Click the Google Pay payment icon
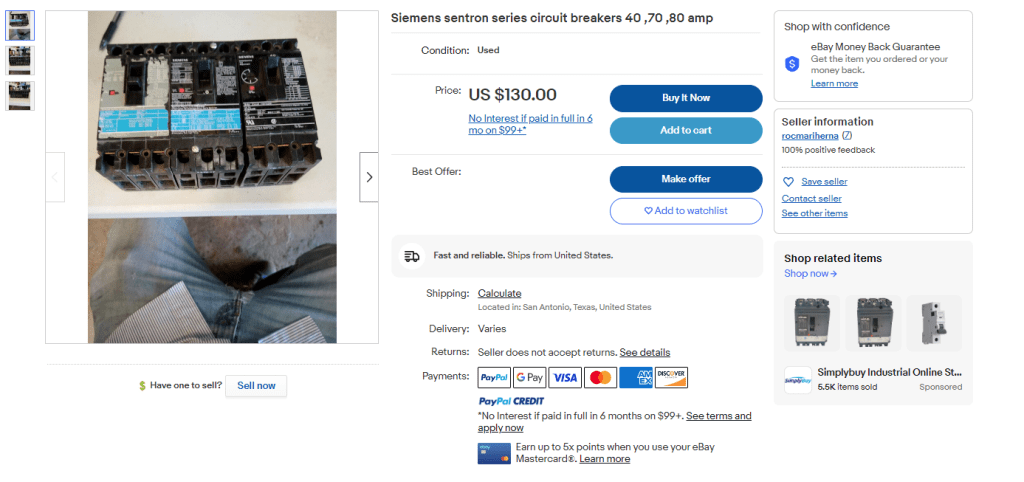 point(529,377)
